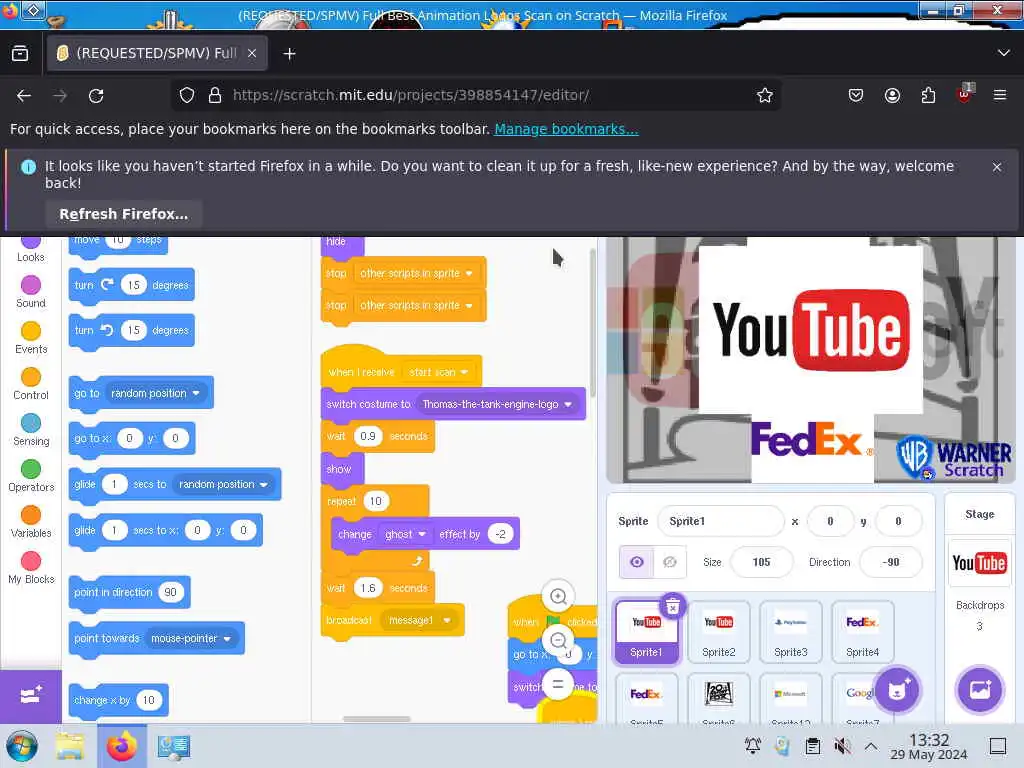Click the Direction value field
The height and width of the screenshot is (768, 1024).
[891, 562]
